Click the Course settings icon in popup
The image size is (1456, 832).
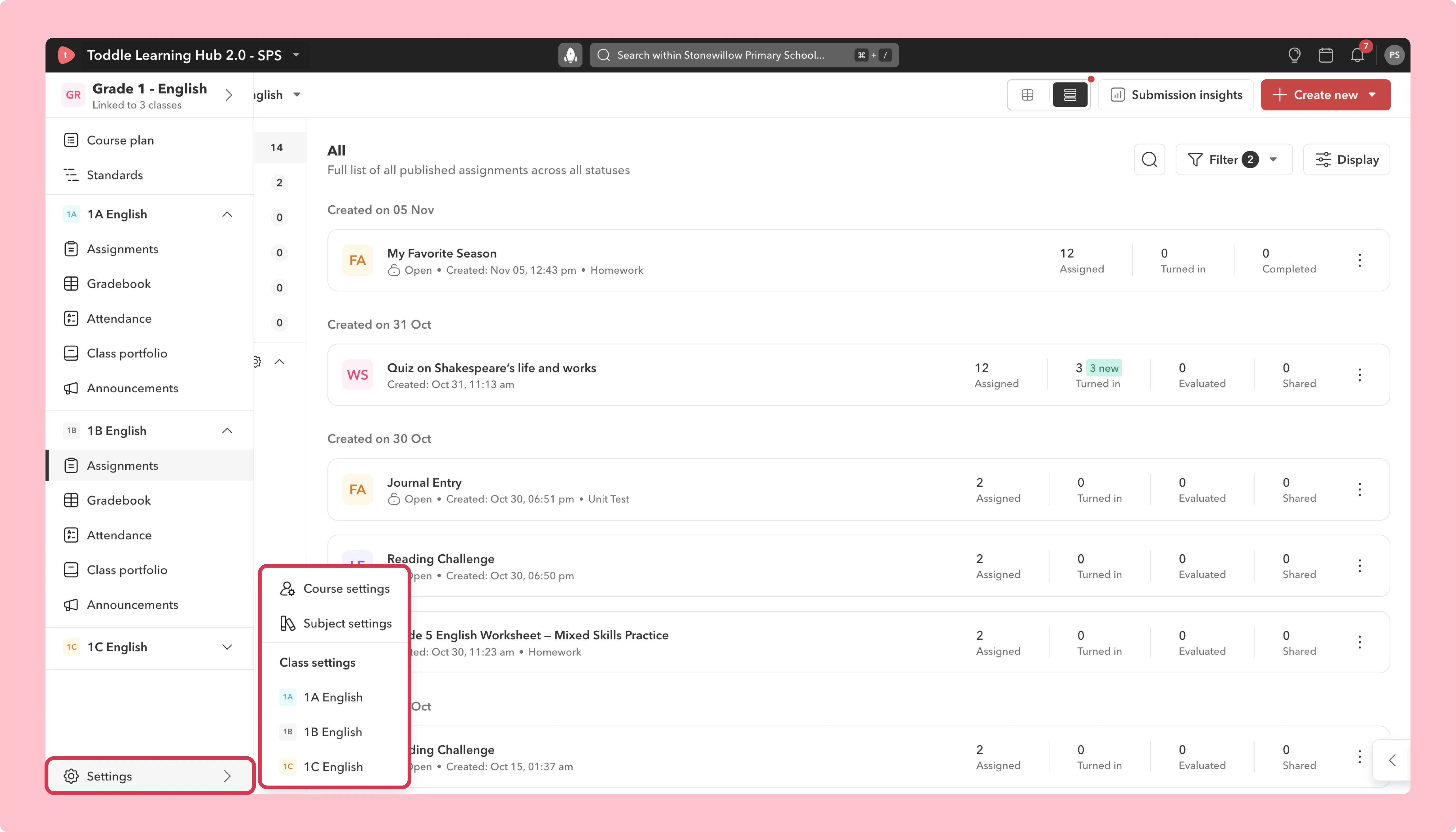point(287,588)
